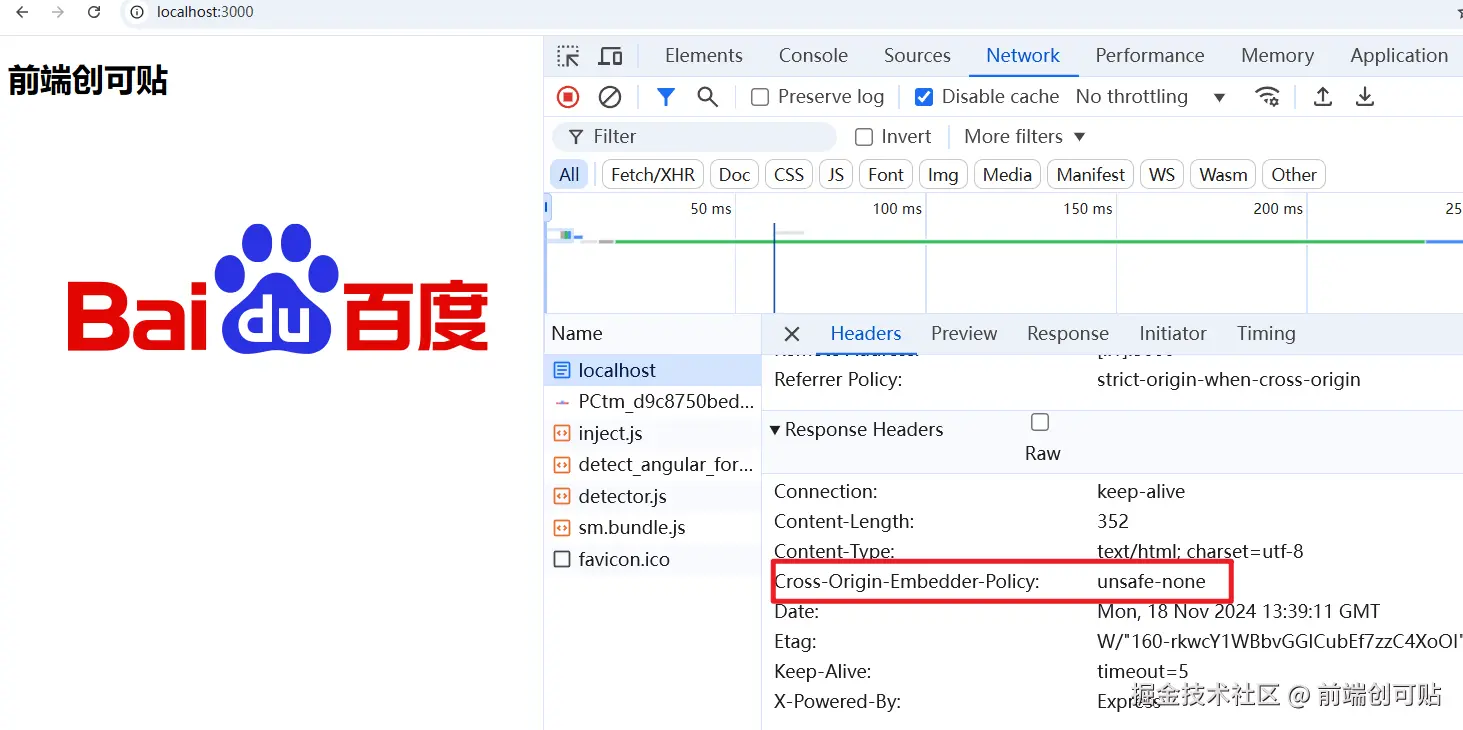Click the icon beside favicon.ico
The height and width of the screenshot is (730, 1463).
(x=562, y=559)
